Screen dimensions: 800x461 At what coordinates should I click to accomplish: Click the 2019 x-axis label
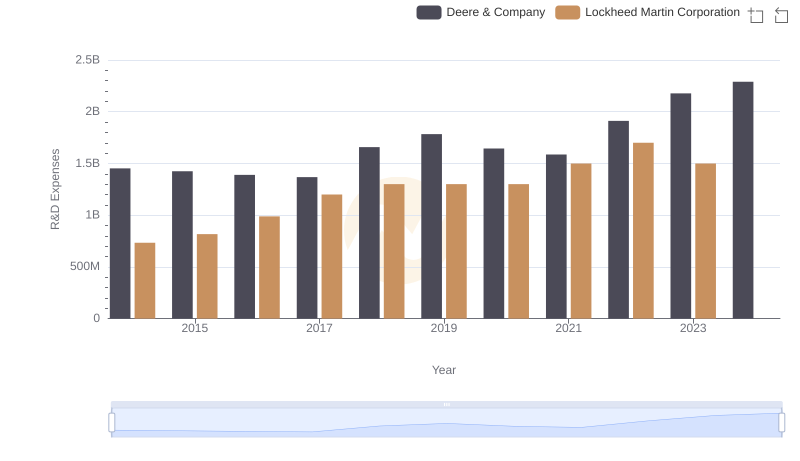click(x=444, y=328)
